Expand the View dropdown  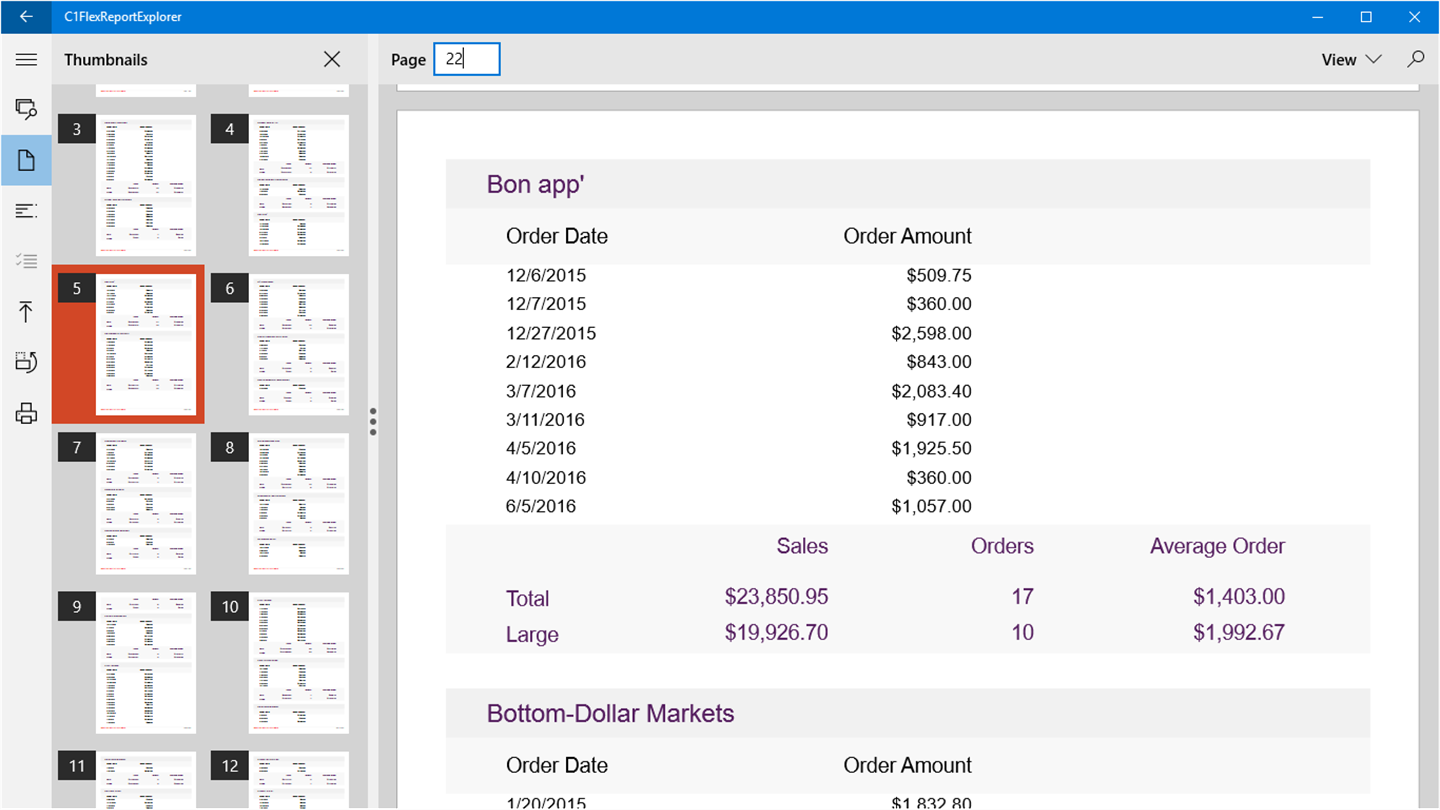coord(1351,60)
